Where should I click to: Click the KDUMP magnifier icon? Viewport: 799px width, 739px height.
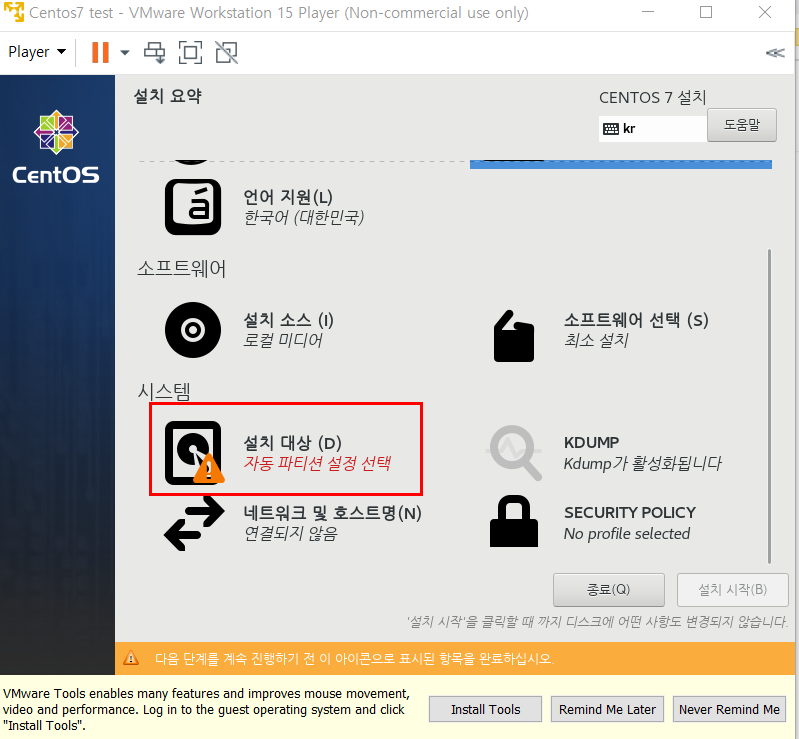point(515,453)
